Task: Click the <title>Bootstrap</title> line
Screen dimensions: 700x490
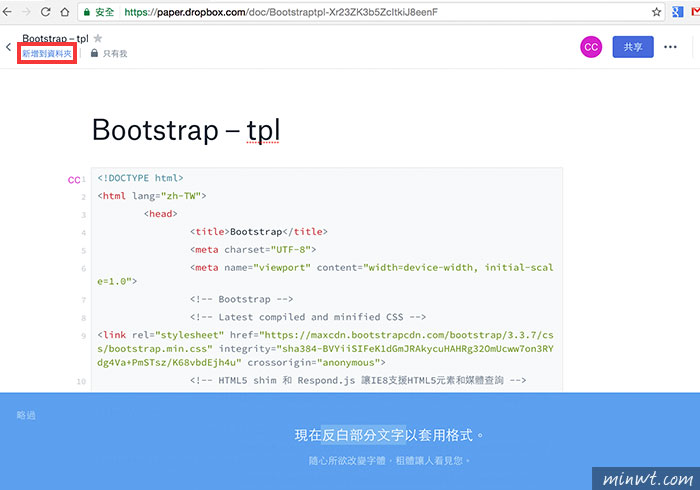Action: pos(259,232)
